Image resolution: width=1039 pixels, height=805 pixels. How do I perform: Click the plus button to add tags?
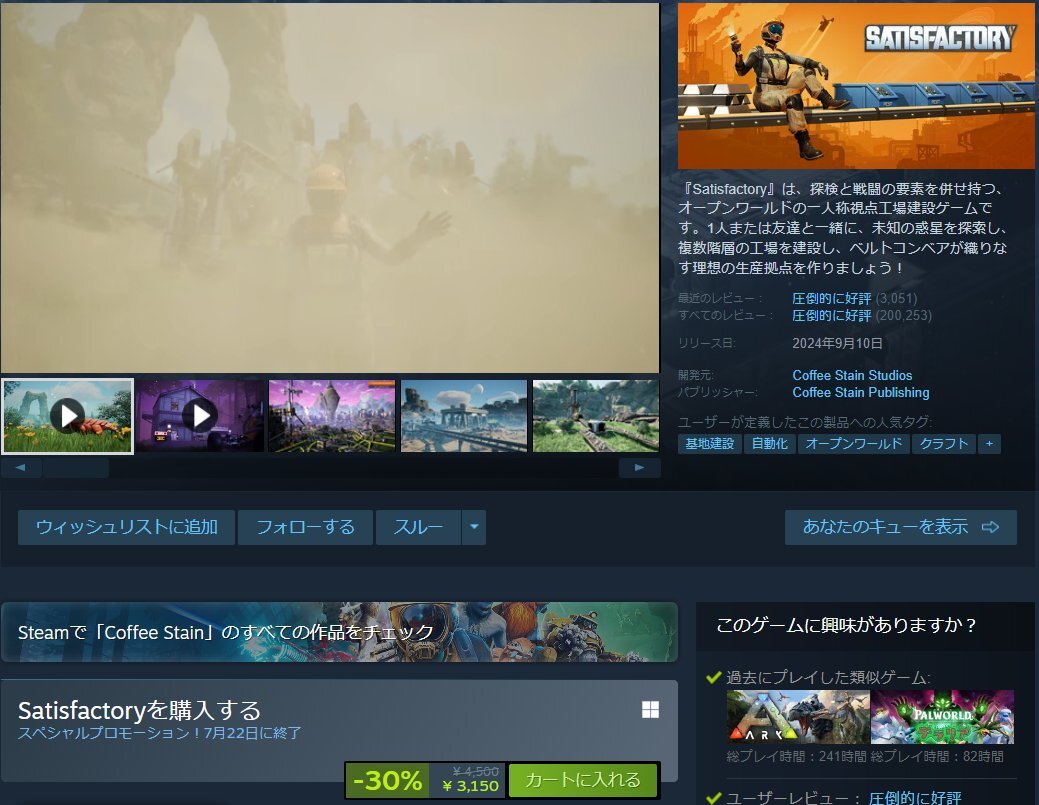(x=989, y=444)
